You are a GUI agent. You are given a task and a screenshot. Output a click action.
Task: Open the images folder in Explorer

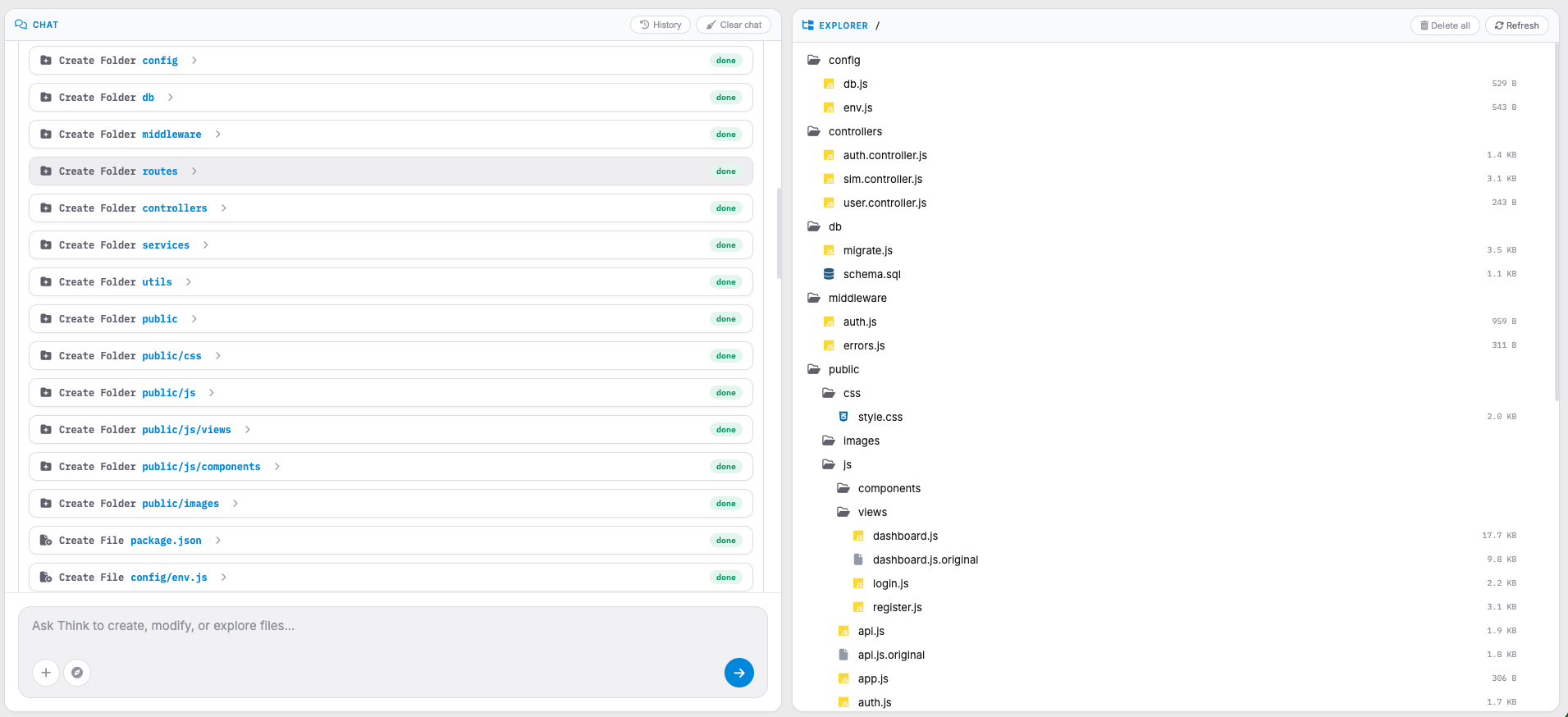(862, 441)
